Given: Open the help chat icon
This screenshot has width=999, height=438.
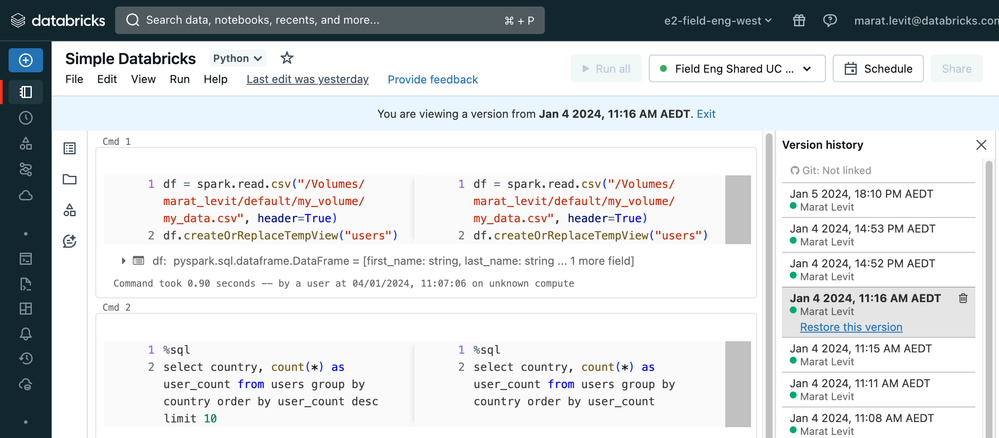Looking at the screenshot, I should (829, 20).
